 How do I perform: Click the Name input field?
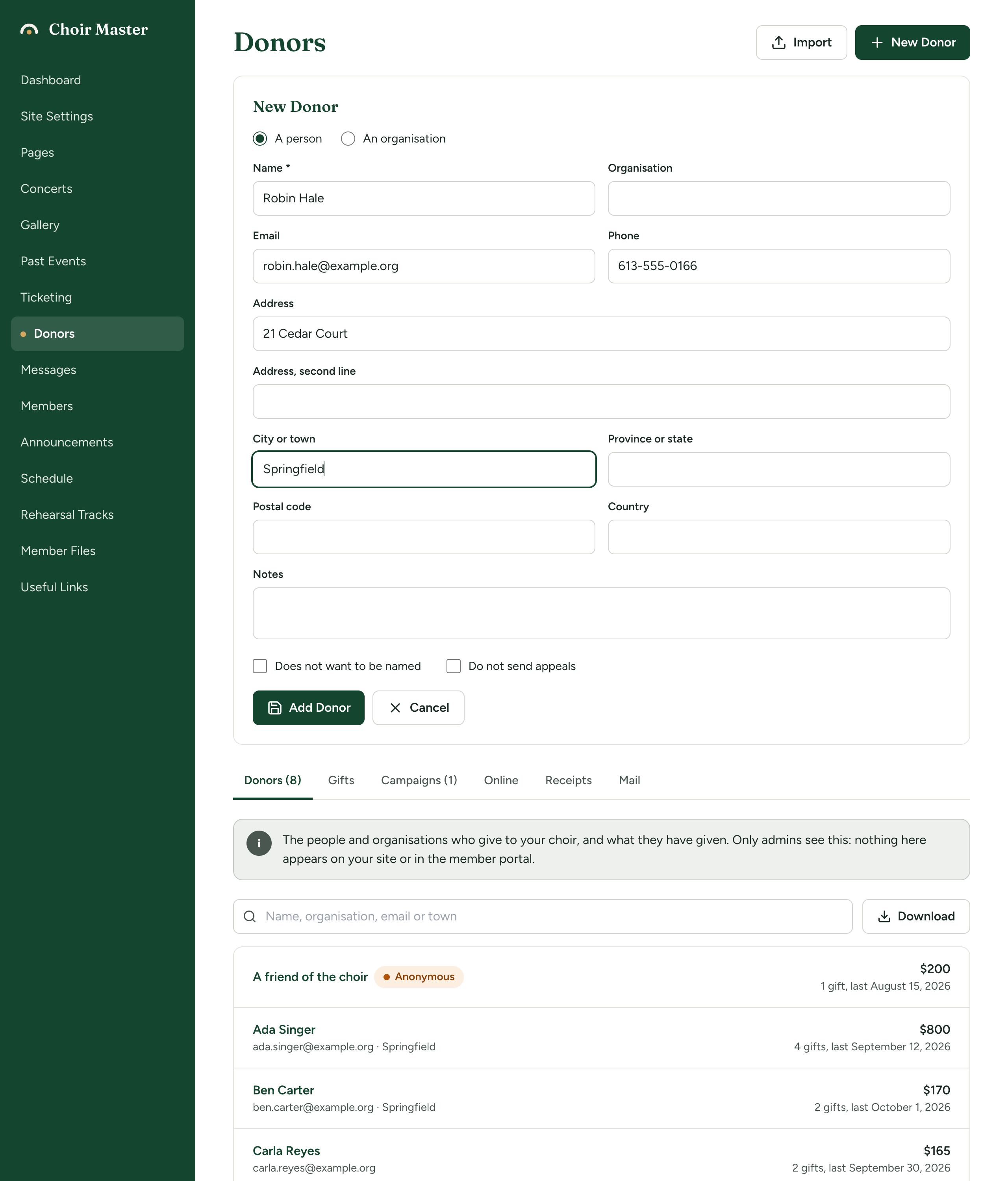[x=424, y=198]
